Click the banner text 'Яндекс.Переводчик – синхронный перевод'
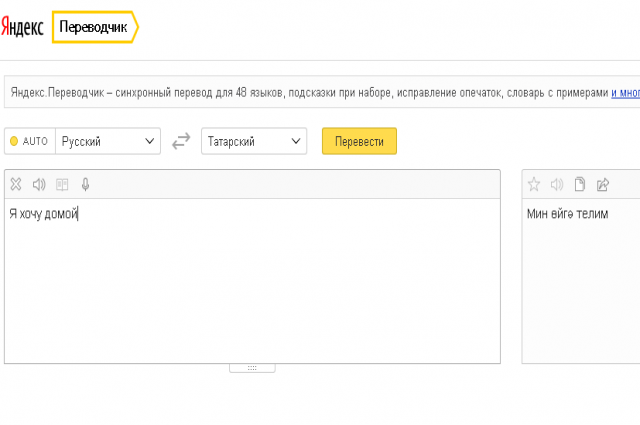 point(111,93)
